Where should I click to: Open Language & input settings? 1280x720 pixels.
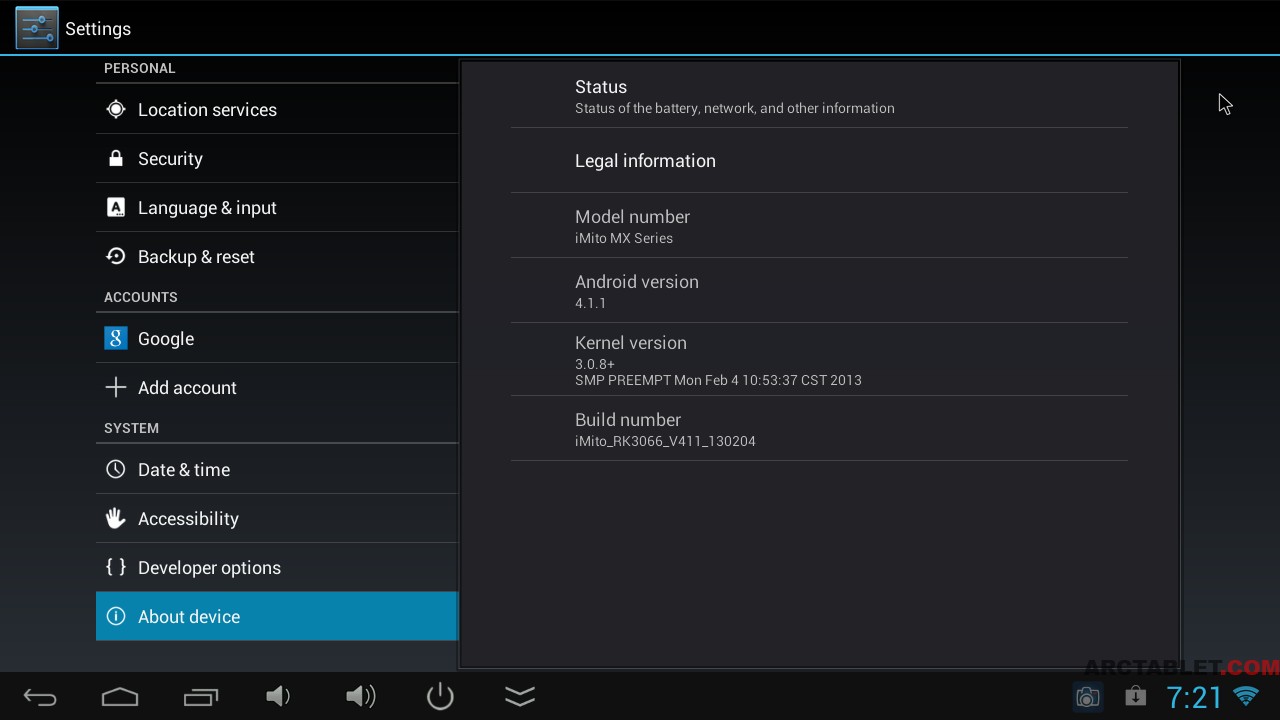[x=277, y=207]
